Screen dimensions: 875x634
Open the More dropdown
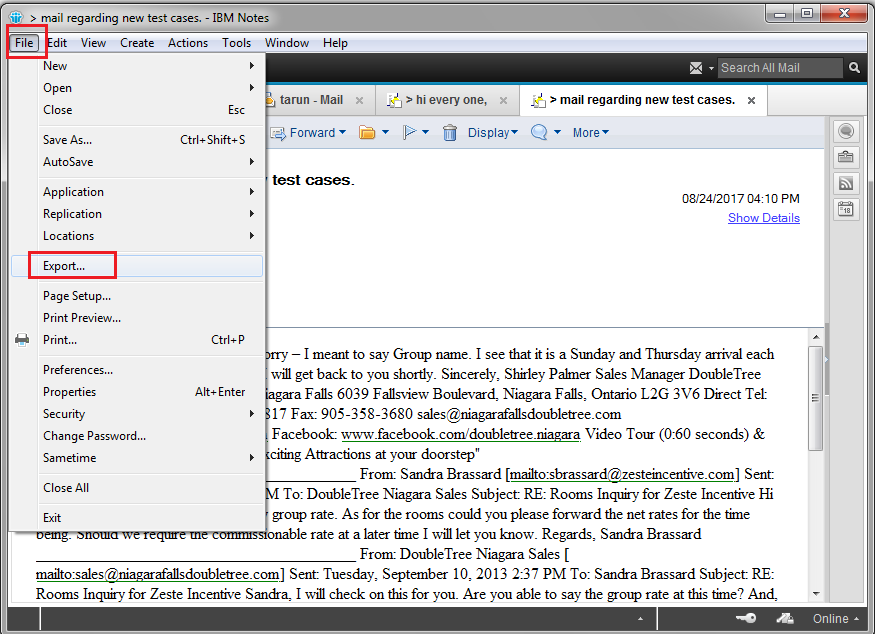pyautogui.click(x=590, y=133)
